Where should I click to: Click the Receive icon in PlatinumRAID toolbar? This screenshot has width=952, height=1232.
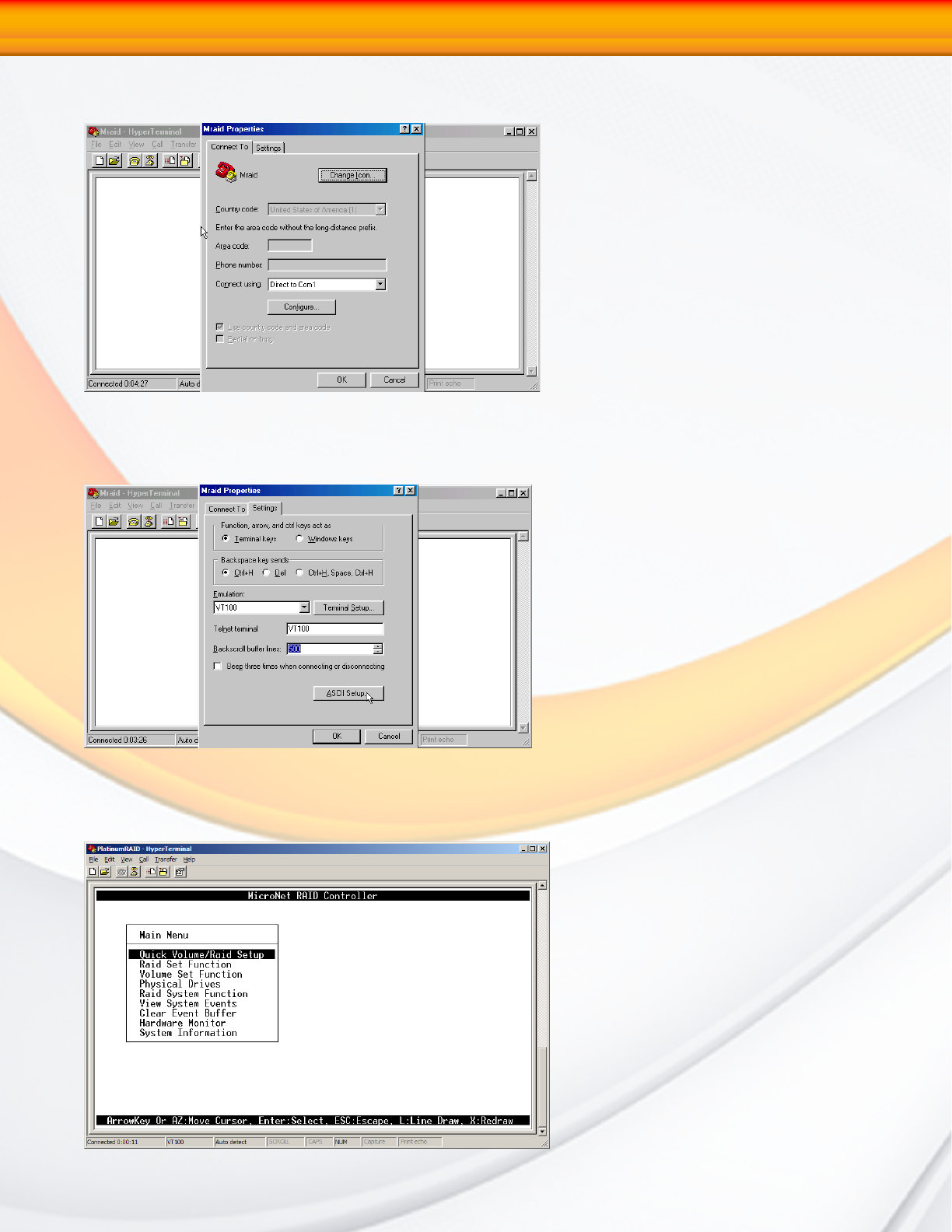point(163,872)
